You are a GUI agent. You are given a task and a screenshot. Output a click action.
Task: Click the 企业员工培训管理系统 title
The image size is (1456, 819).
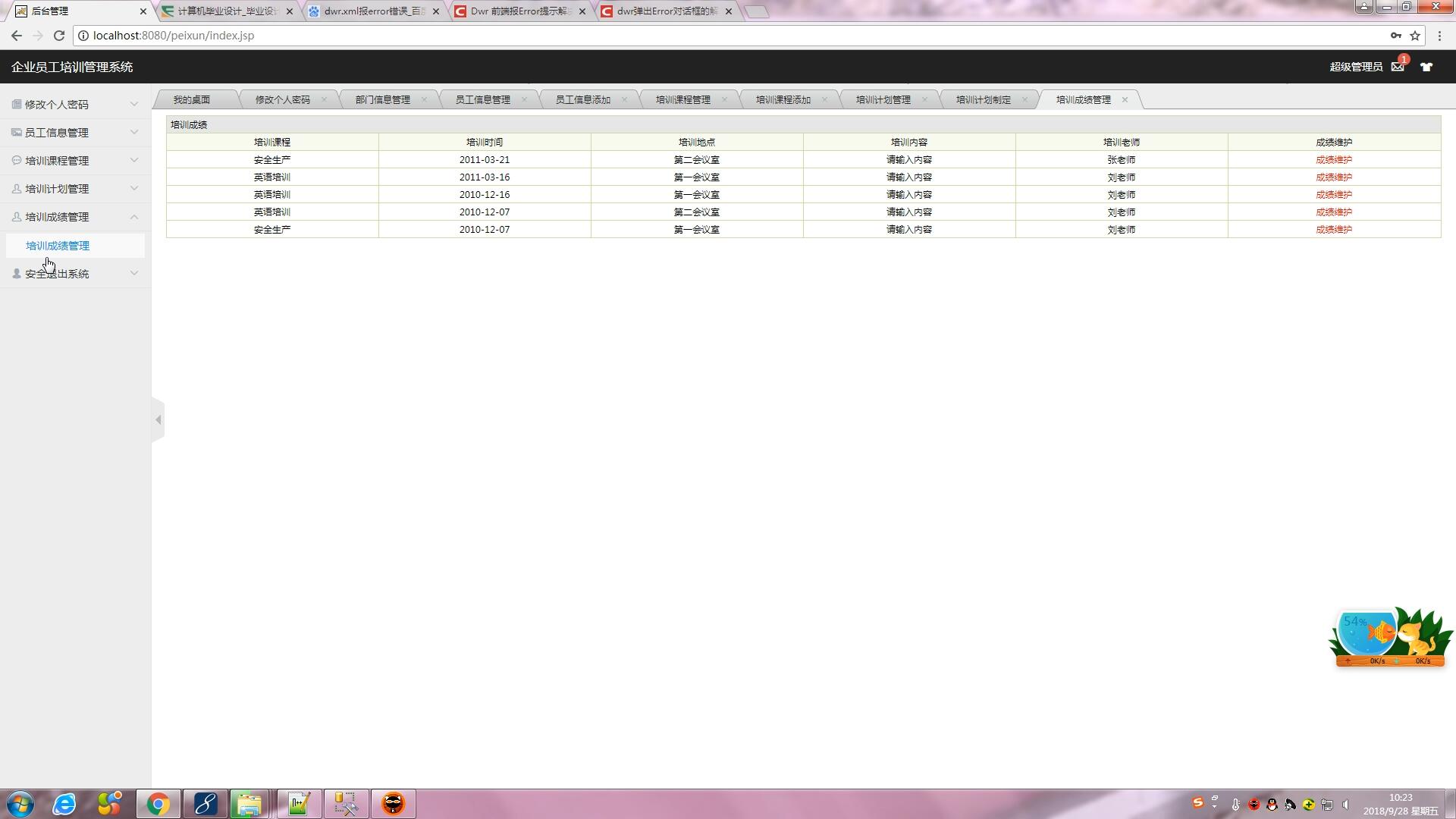72,67
